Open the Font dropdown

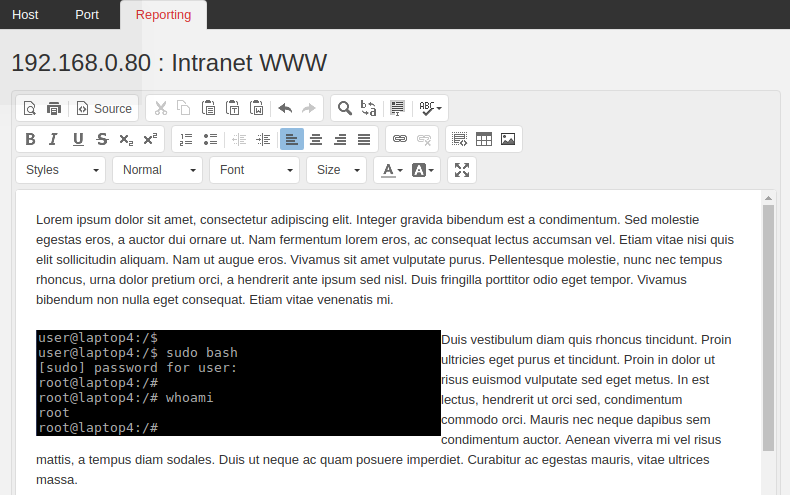click(x=254, y=170)
